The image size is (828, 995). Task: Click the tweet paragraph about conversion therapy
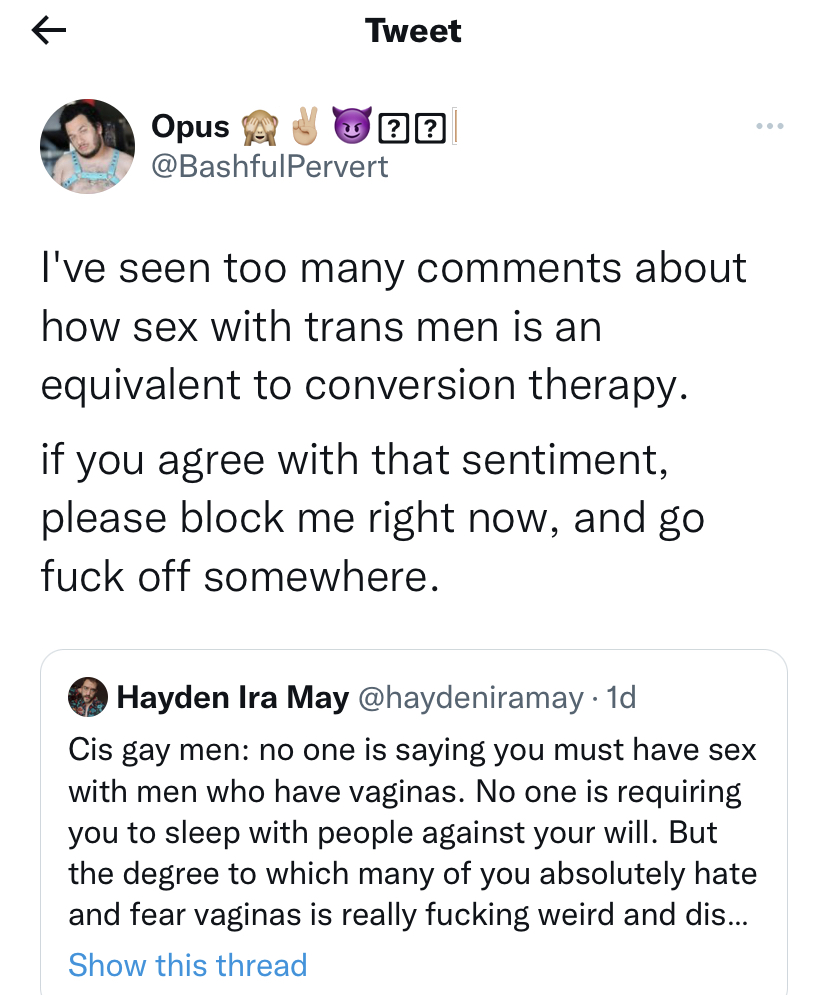[393, 326]
